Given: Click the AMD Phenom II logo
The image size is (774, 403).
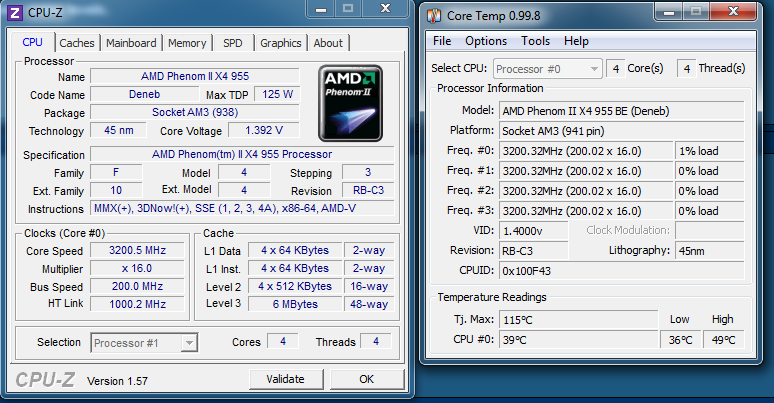Looking at the screenshot, I should coord(350,103).
